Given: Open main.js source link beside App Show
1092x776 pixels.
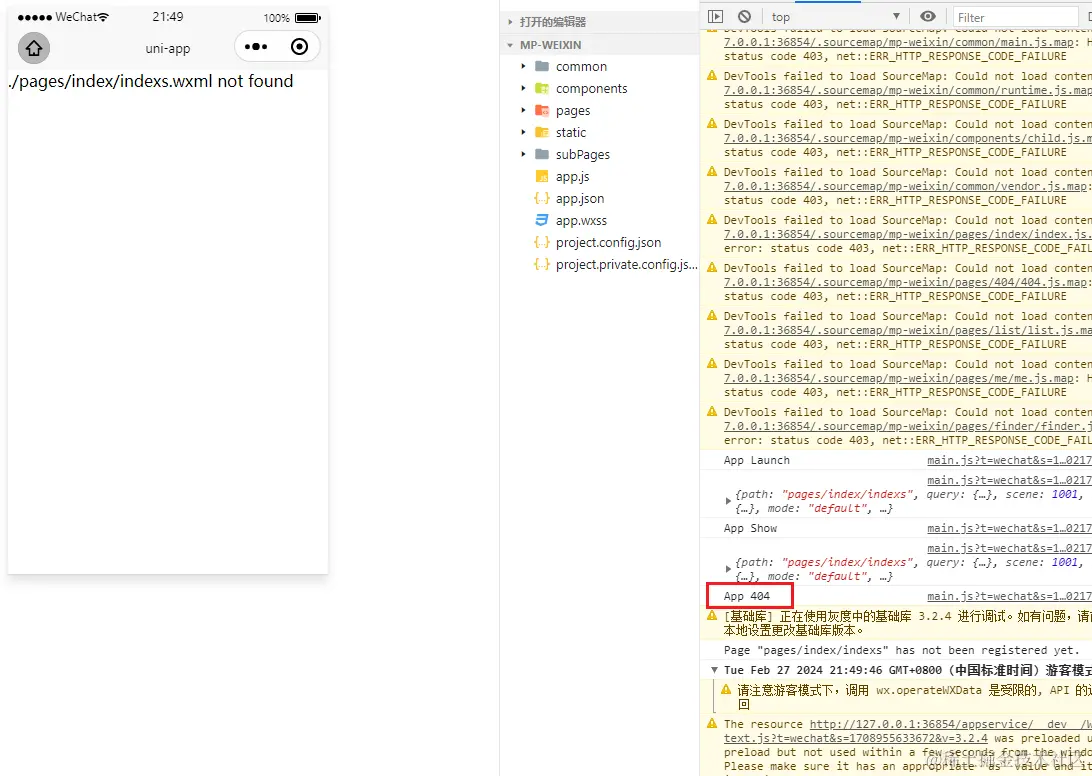Looking at the screenshot, I should (1009, 529).
